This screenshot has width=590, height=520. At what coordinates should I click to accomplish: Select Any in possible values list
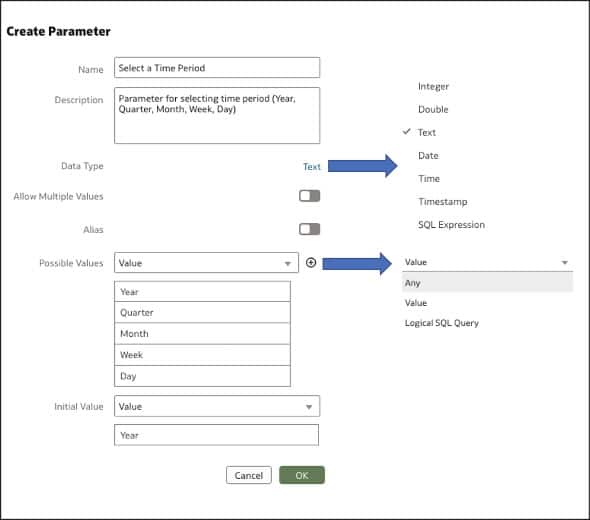pyautogui.click(x=488, y=283)
